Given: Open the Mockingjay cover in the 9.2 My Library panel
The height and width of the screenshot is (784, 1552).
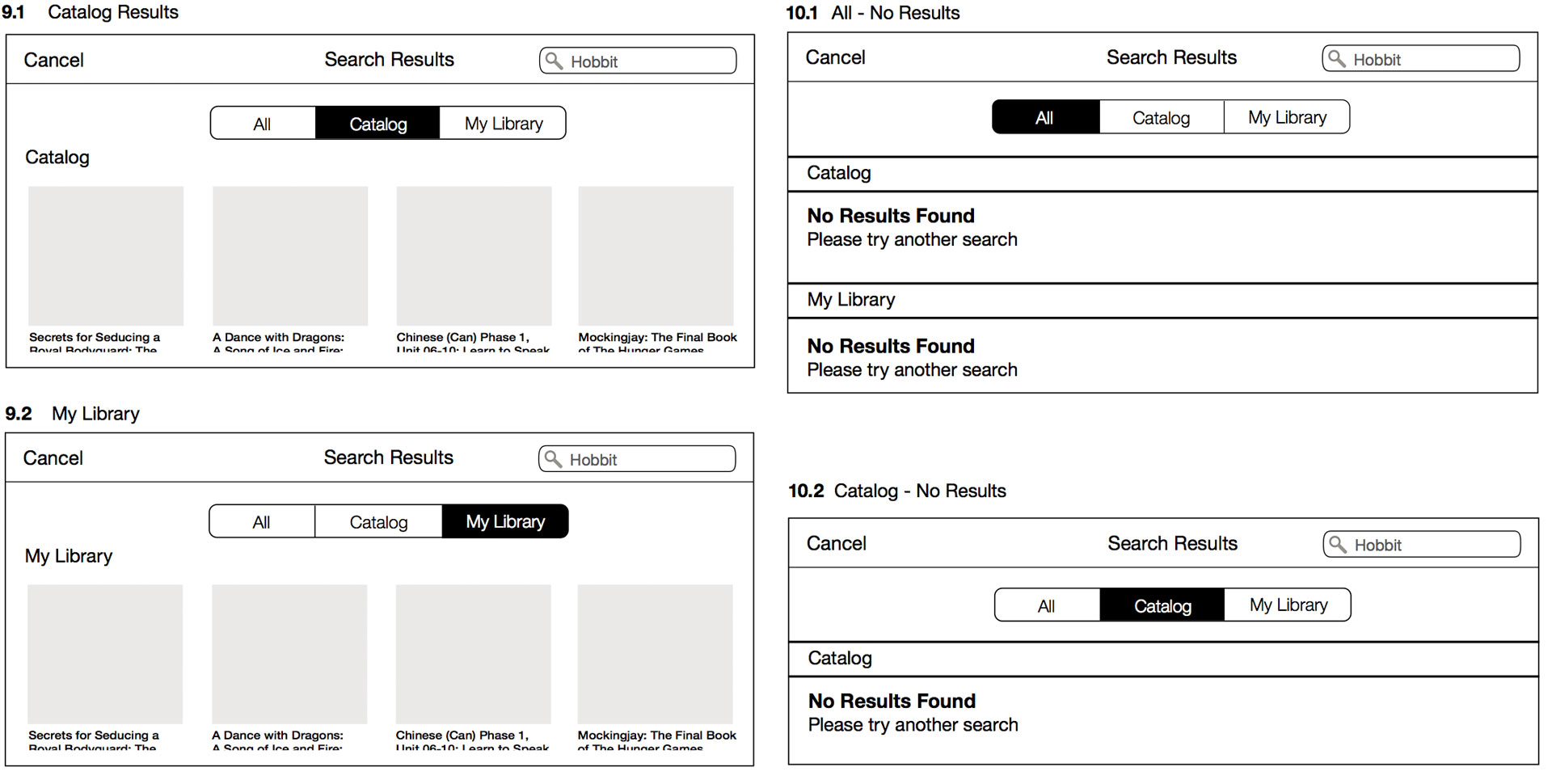Looking at the screenshot, I should click(x=656, y=655).
